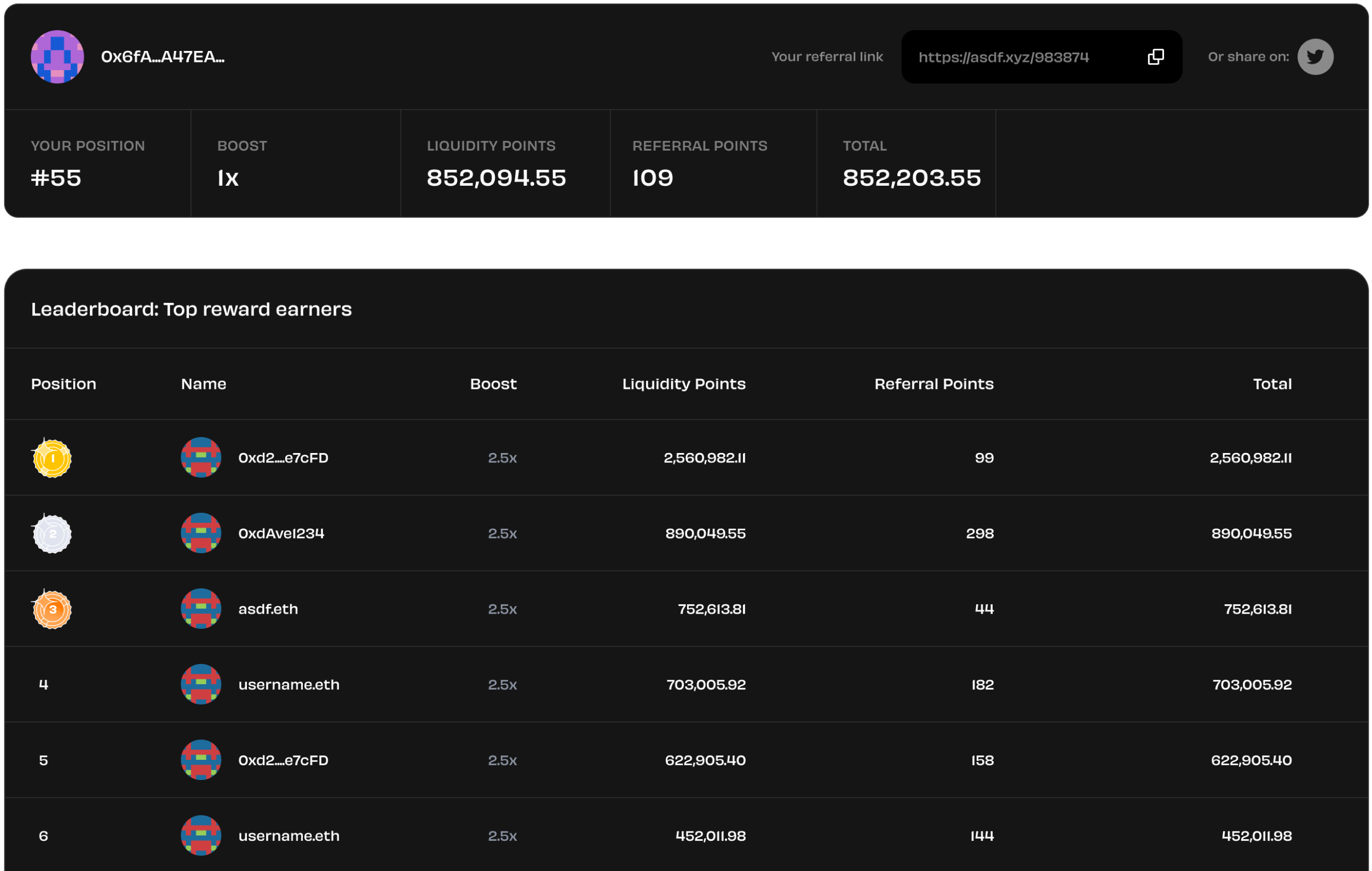Image resolution: width=1372 pixels, height=871 pixels.
Task: Click the avatar in the position 6 row
Action: pyautogui.click(x=200, y=835)
